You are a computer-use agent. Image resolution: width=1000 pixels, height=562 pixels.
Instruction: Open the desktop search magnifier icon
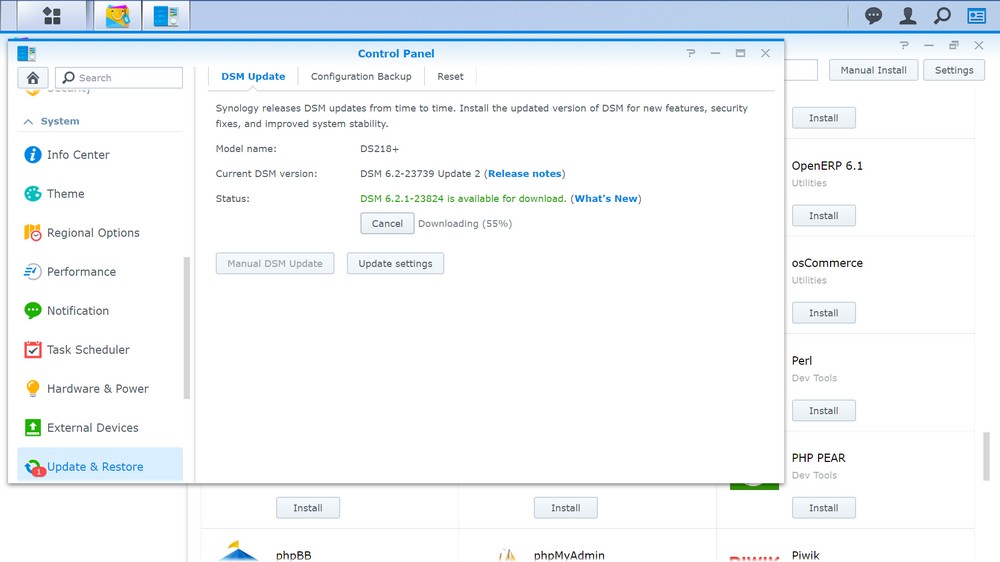(942, 15)
